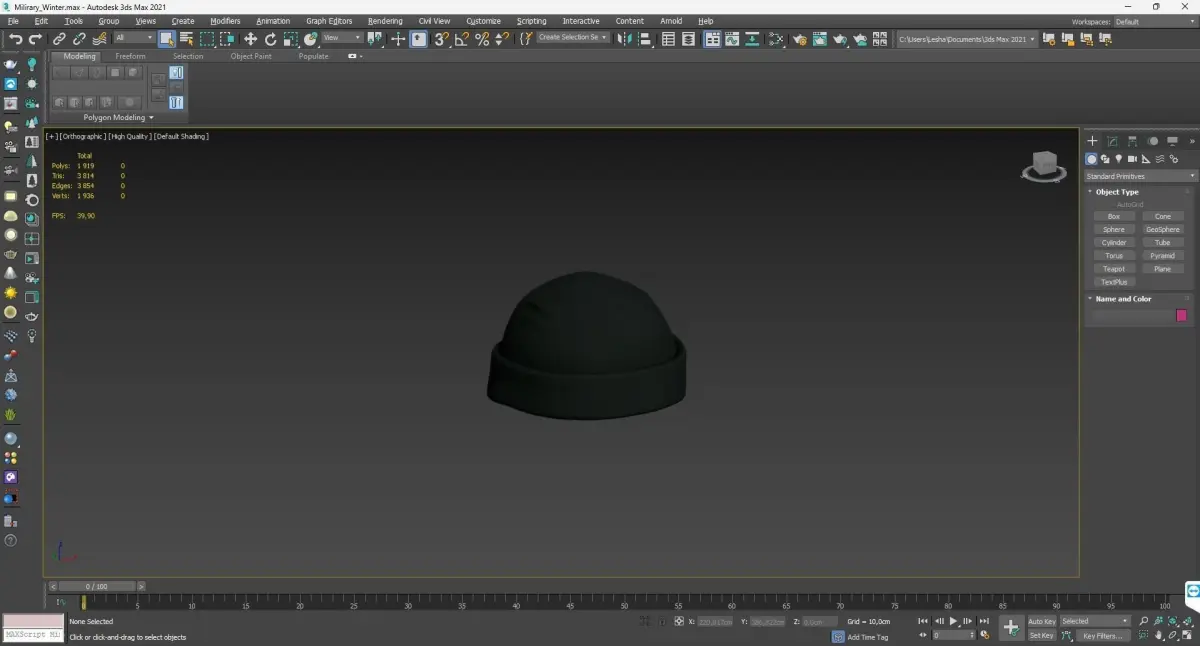This screenshot has height=646, width=1200.
Task: Open the project path dropdown
Action: [966, 39]
